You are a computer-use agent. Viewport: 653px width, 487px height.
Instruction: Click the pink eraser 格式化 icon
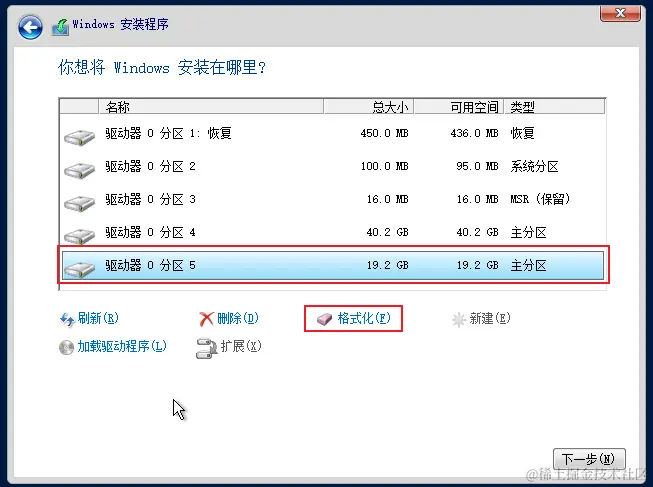(324, 320)
